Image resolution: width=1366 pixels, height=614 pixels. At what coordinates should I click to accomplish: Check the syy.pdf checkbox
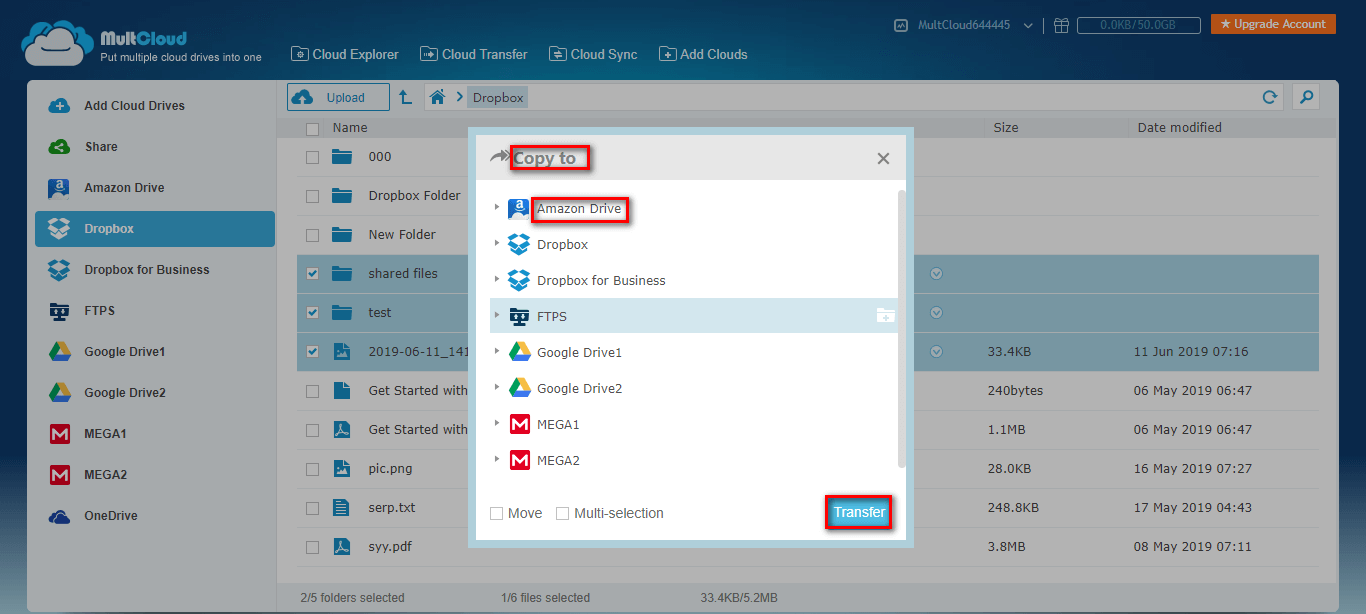click(x=312, y=547)
